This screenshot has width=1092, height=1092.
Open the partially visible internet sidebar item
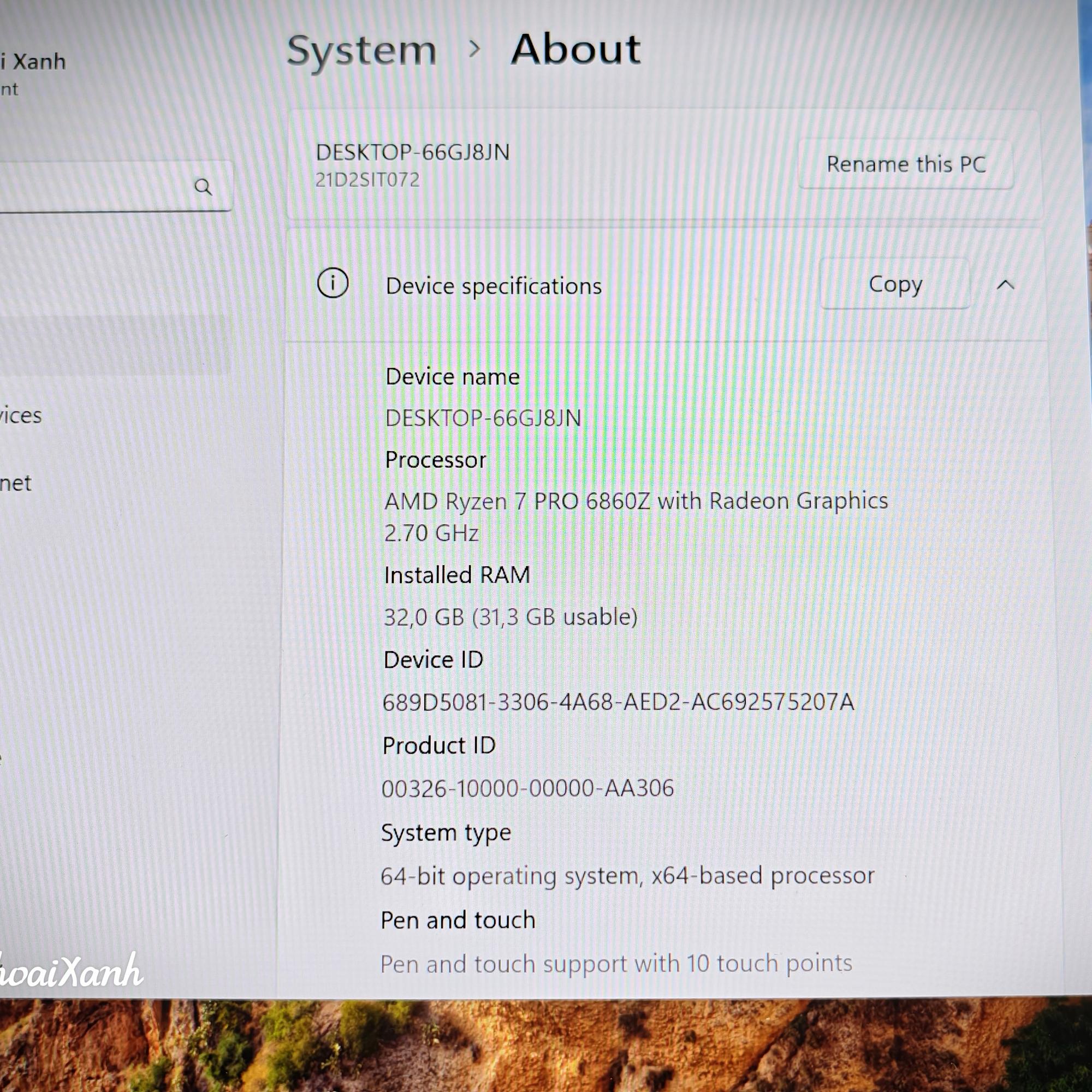[x=15, y=483]
